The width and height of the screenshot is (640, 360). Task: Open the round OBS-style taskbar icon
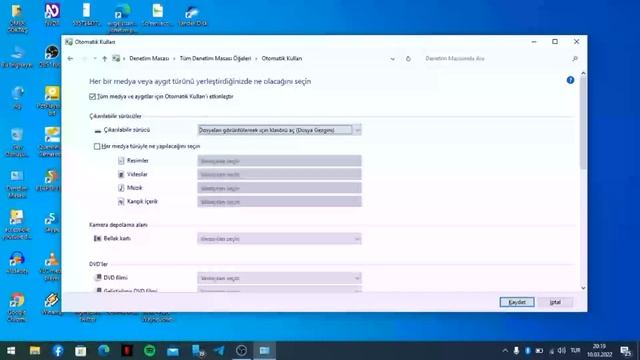tap(242, 351)
